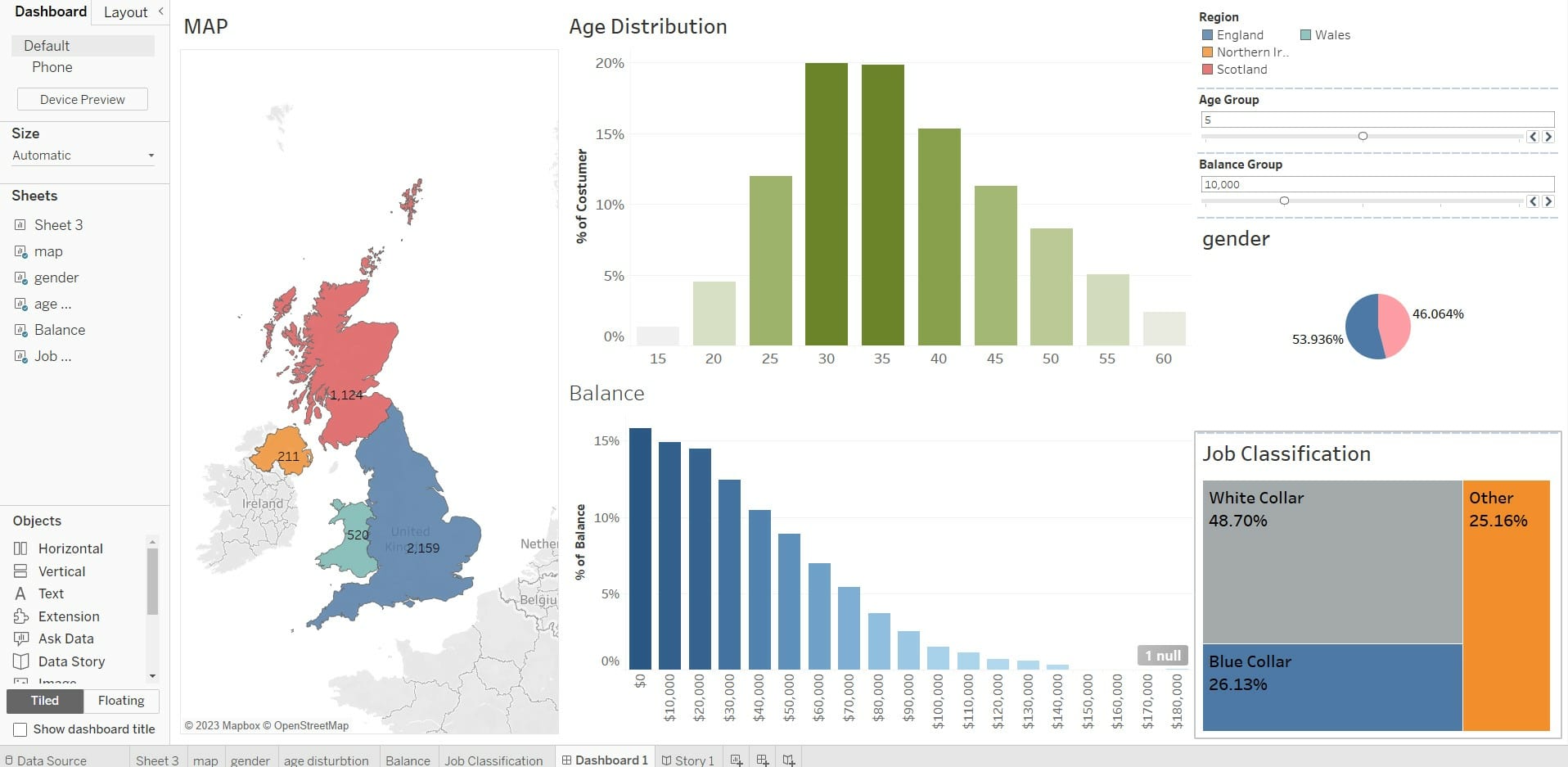
Task: Click the New Story icon in bottom tabs
Action: pyautogui.click(x=788, y=760)
